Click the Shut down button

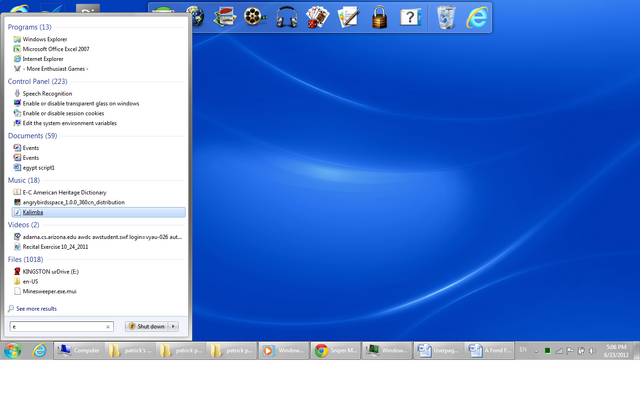pyautogui.click(x=147, y=326)
